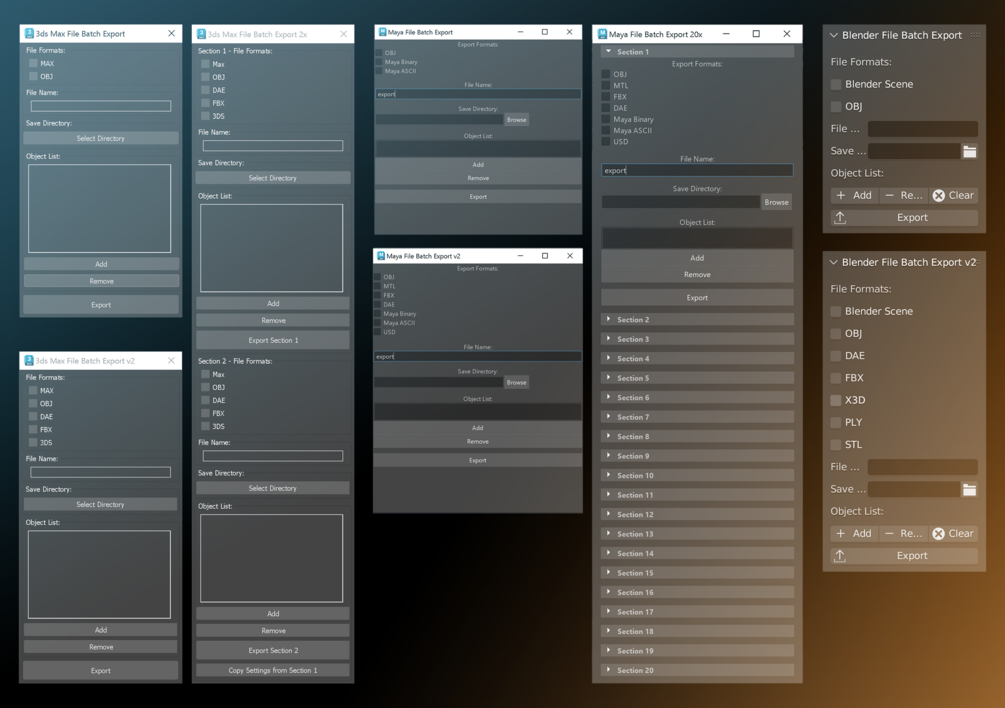The width and height of the screenshot is (1005, 708).
Task: Click drag-handle dots on Blender File Batch Export header
Action: coord(975,35)
